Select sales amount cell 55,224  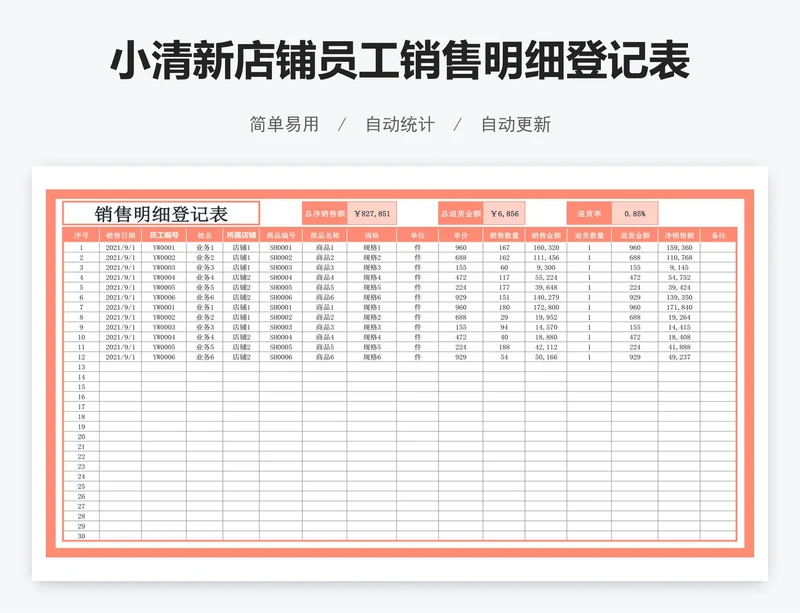click(546, 278)
